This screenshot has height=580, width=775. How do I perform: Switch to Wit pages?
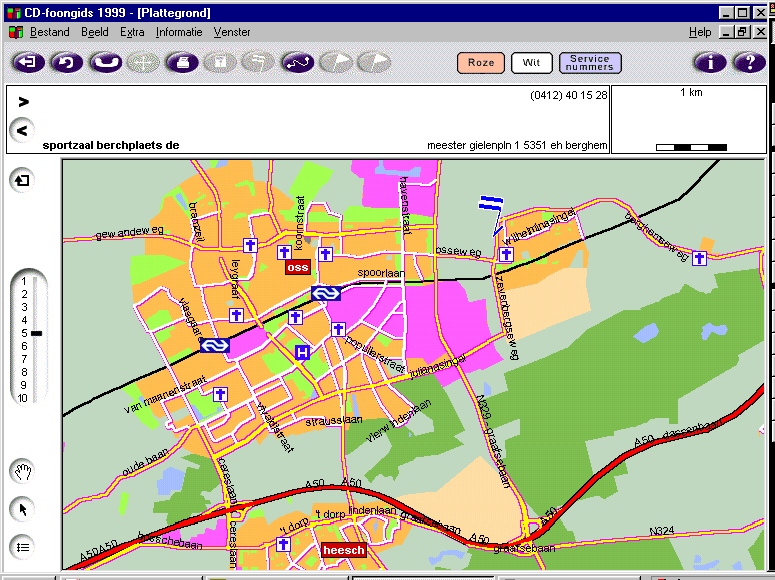[x=531, y=63]
